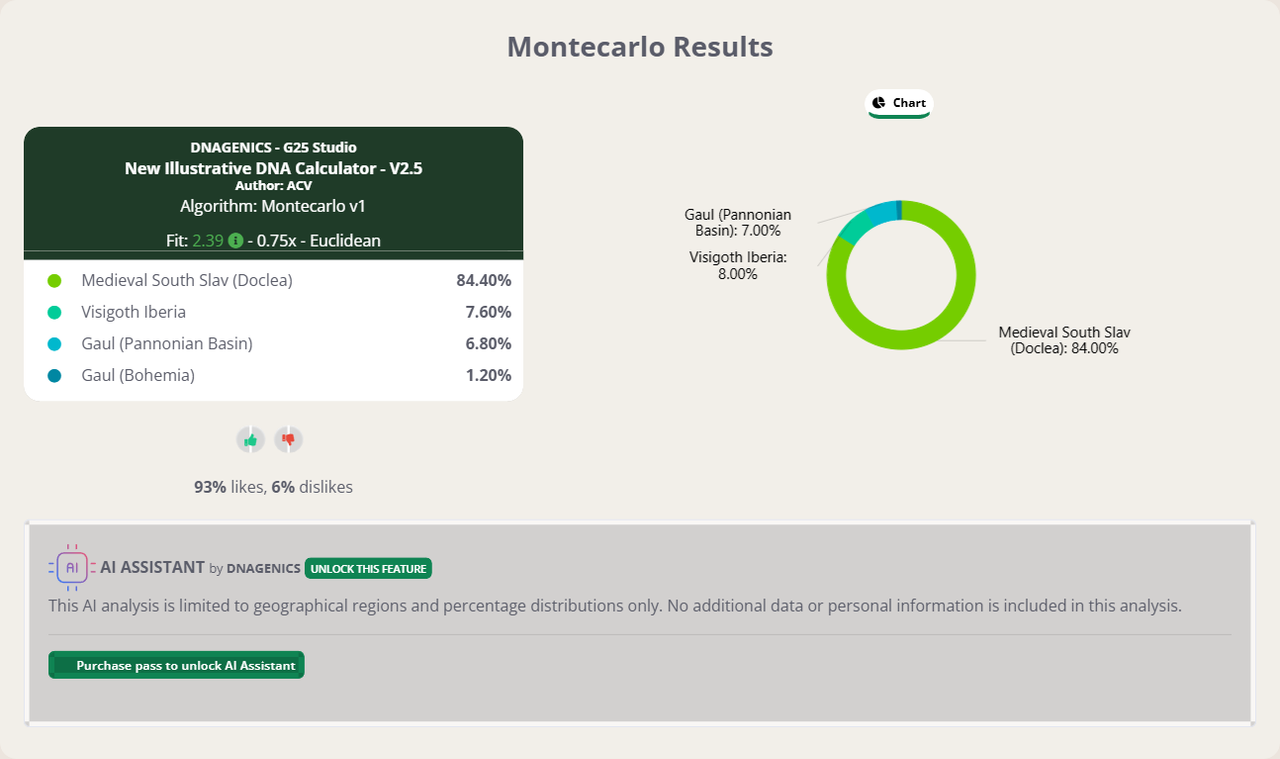Select the Gaul (Bohemia) result row

[273, 376]
